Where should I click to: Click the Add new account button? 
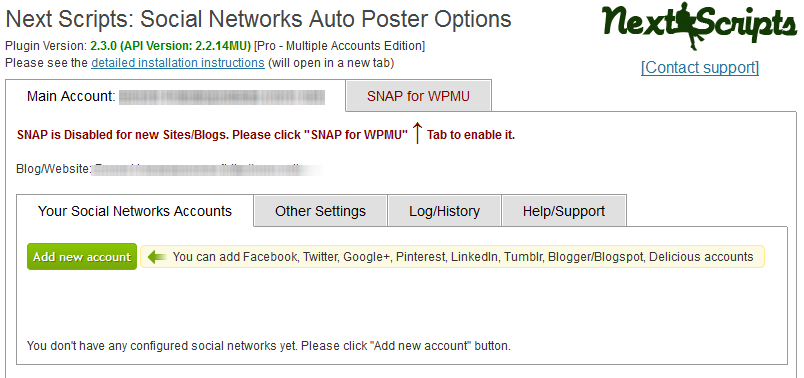coord(82,256)
